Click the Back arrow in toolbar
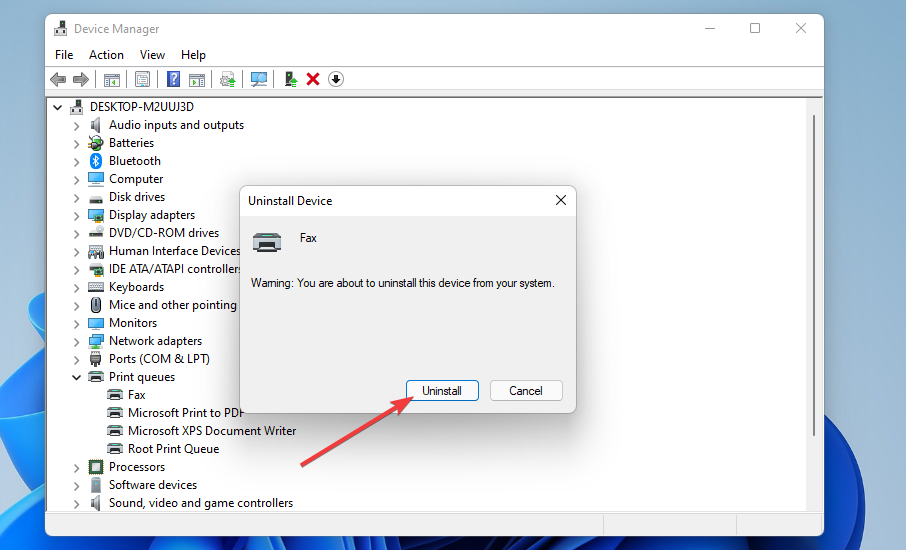The image size is (906, 550). tap(58, 79)
